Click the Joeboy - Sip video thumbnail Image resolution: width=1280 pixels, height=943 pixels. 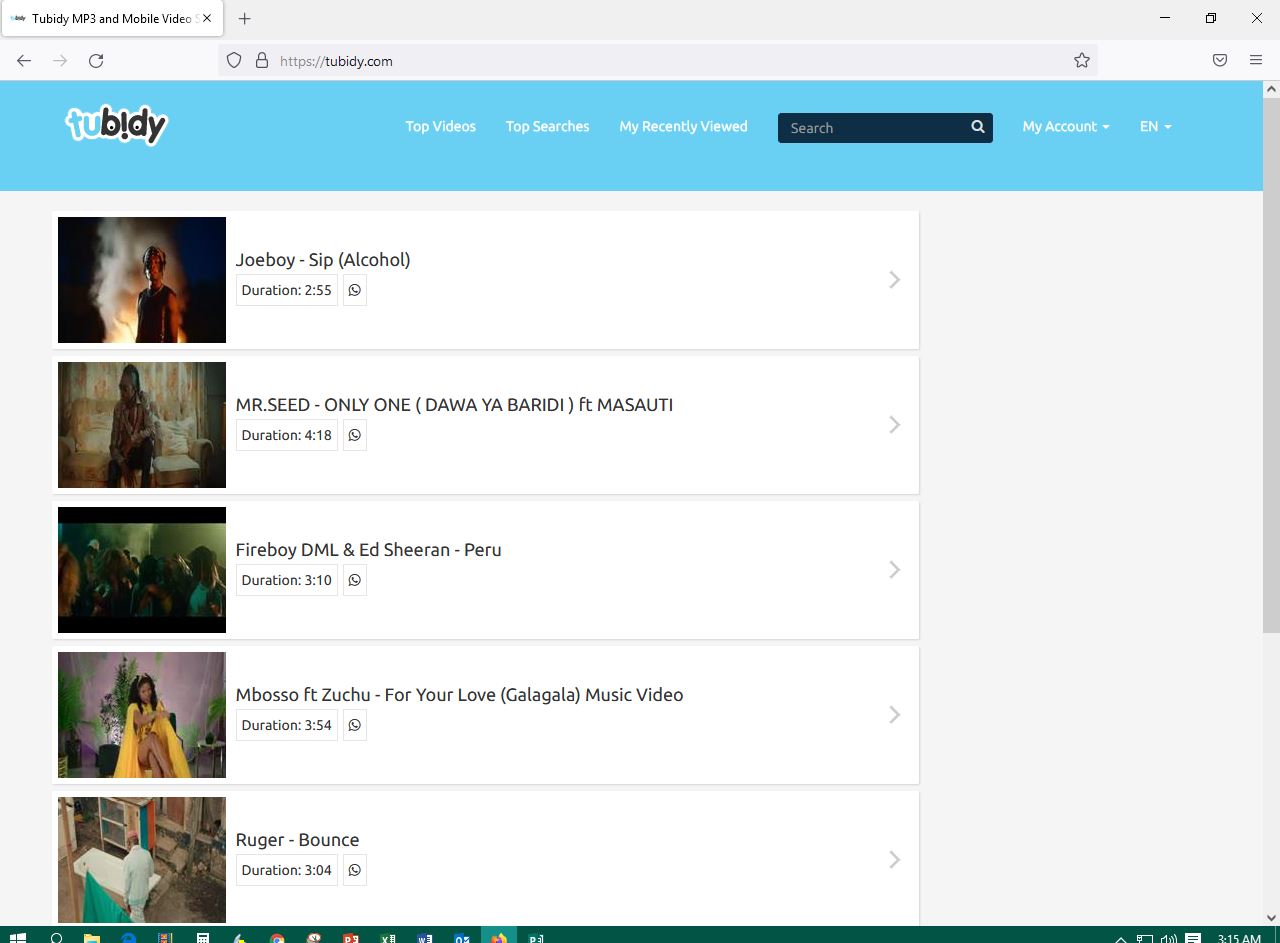142,280
